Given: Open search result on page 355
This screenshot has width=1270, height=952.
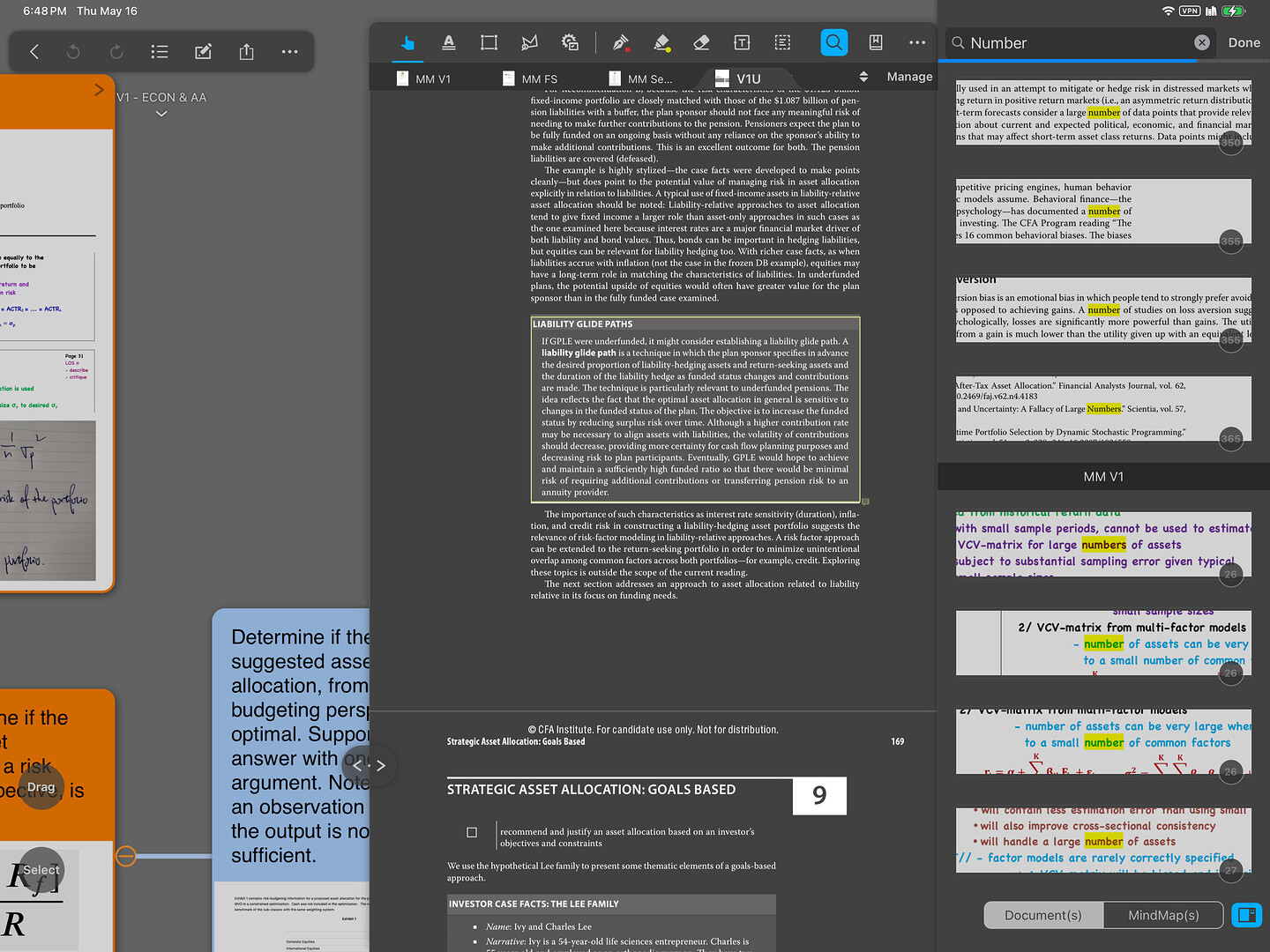Looking at the screenshot, I should 1103,212.
